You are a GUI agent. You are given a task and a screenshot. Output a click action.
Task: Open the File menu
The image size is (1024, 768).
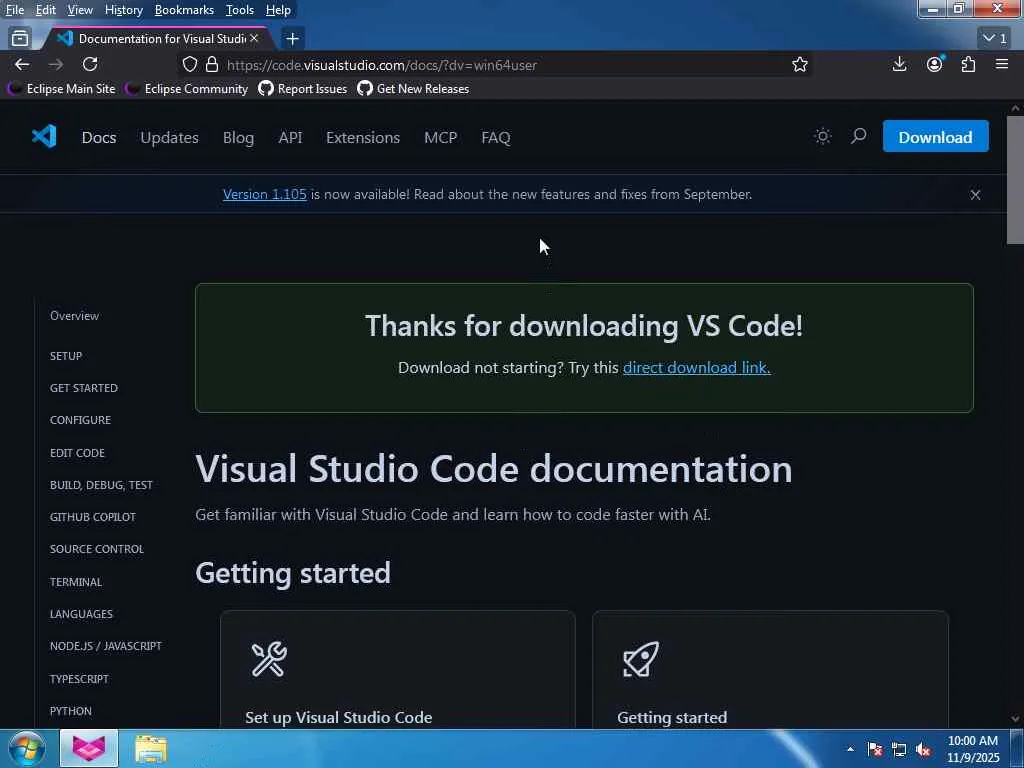point(14,10)
